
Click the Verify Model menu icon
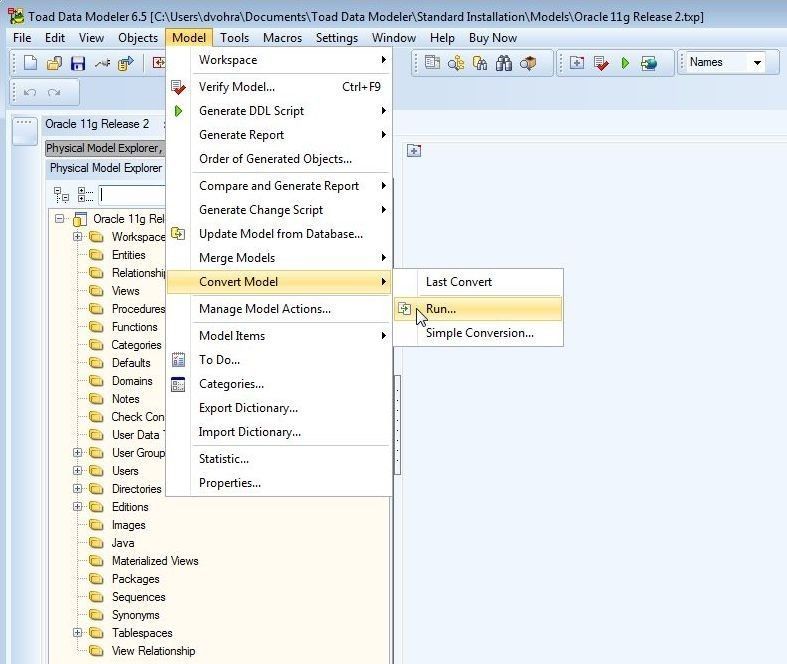(178, 87)
